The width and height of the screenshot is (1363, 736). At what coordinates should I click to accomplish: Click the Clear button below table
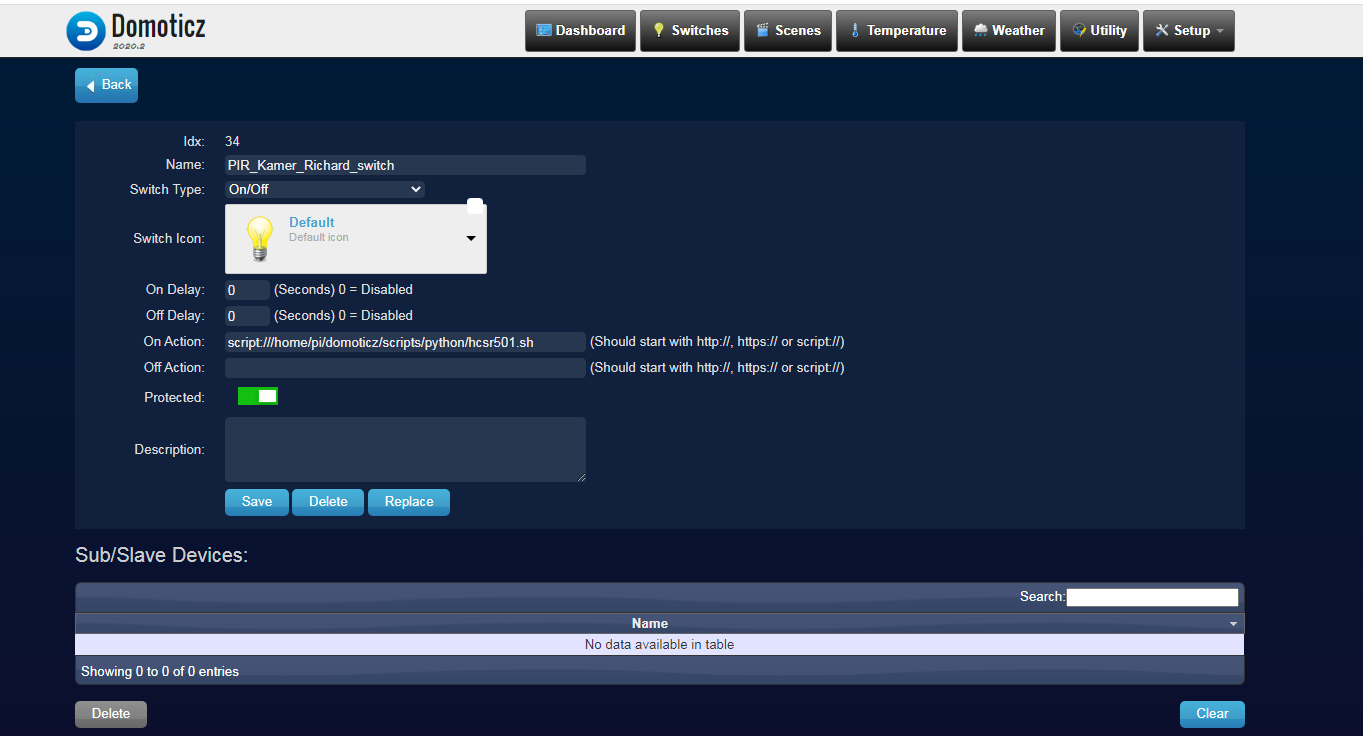tap(1212, 714)
